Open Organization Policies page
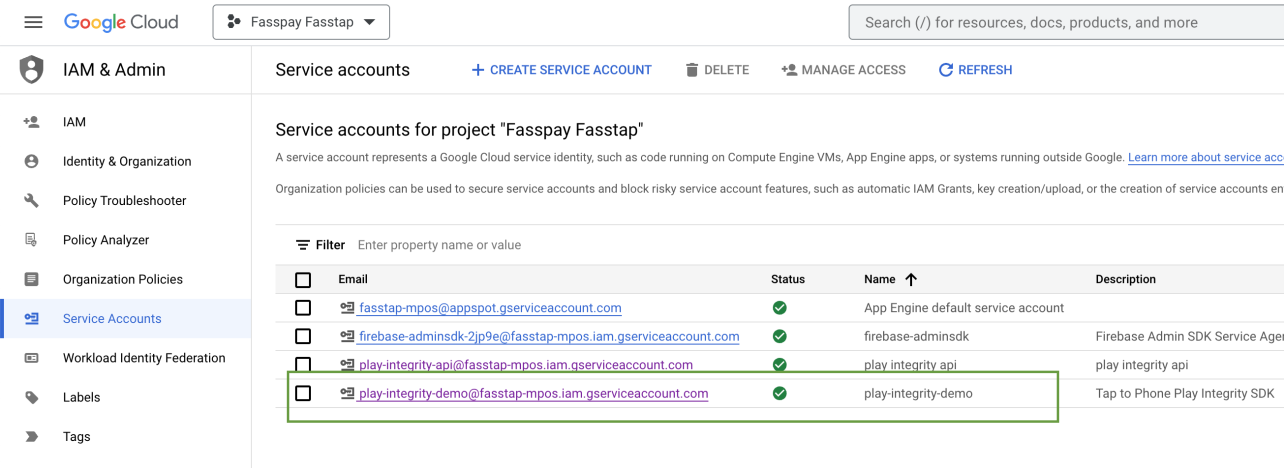 [123, 279]
